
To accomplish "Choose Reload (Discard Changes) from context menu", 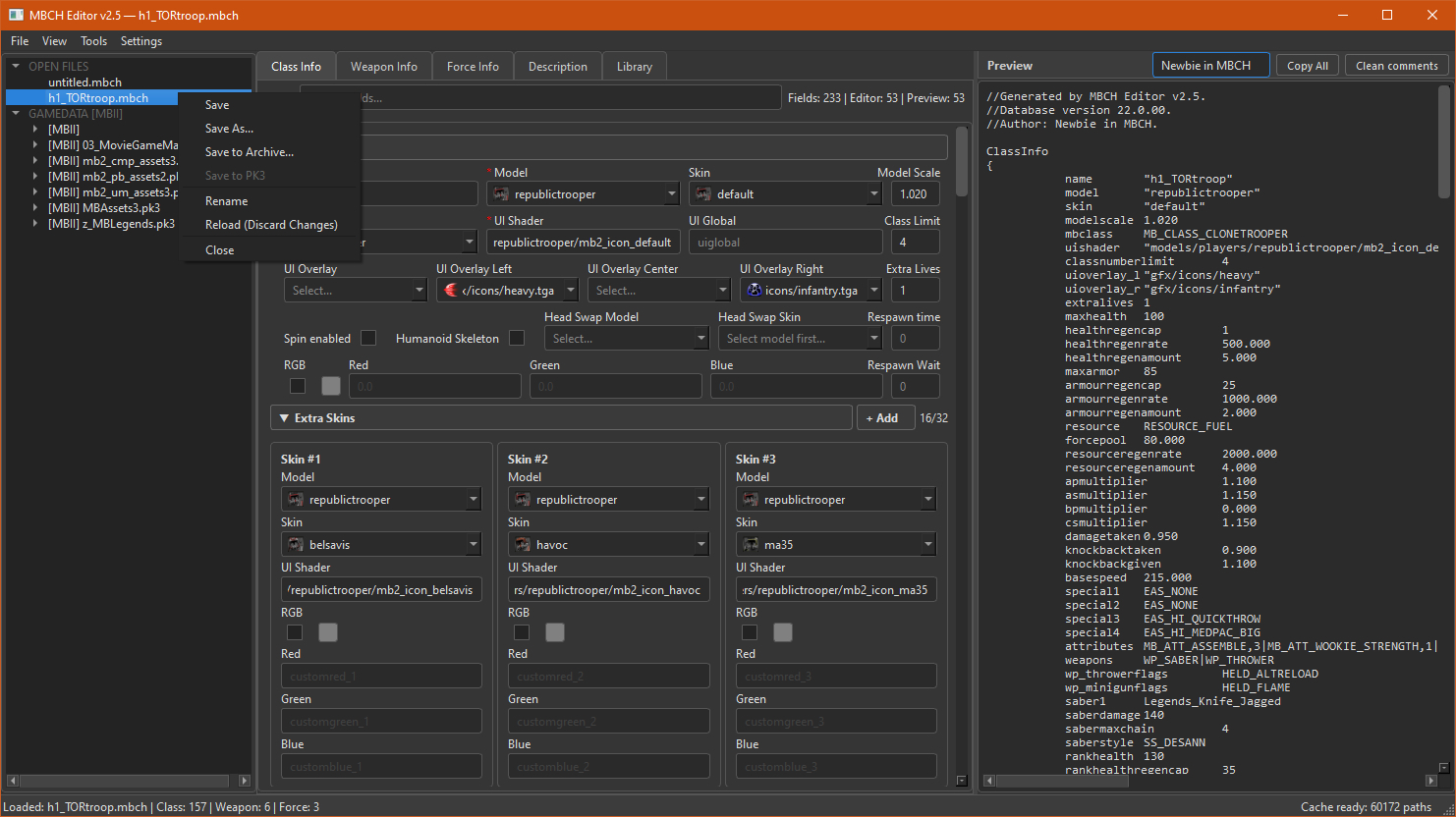I will (x=271, y=225).
